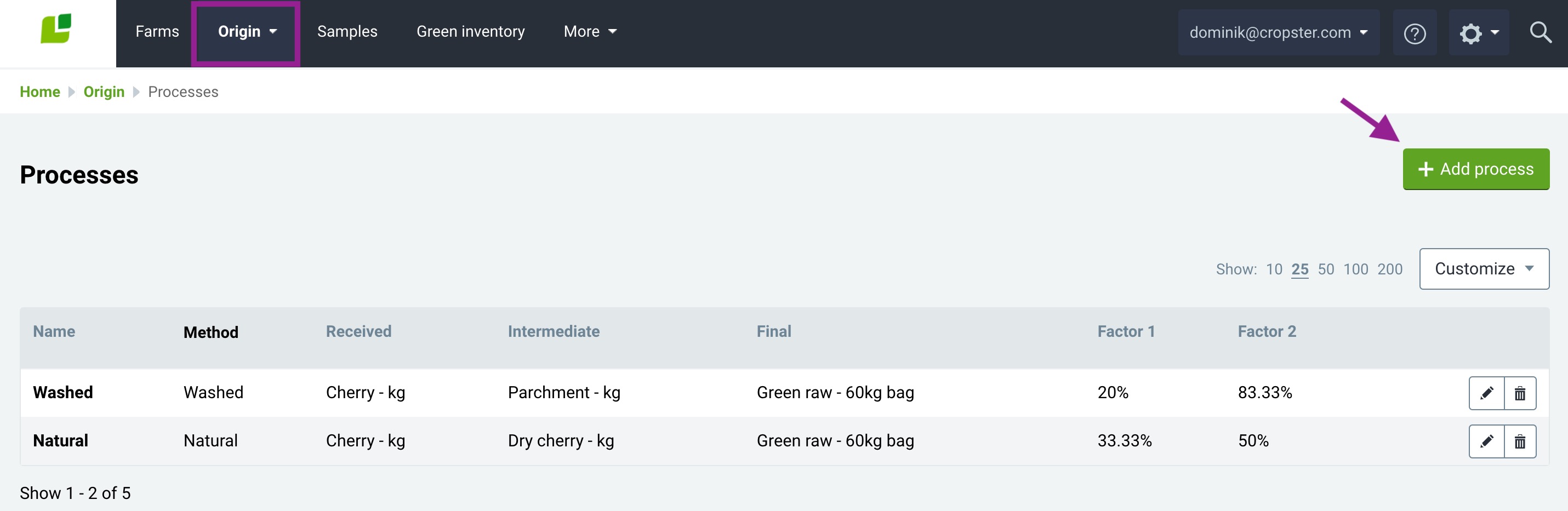The height and width of the screenshot is (511, 1568).
Task: Show 50 rows per page
Action: click(x=1326, y=269)
